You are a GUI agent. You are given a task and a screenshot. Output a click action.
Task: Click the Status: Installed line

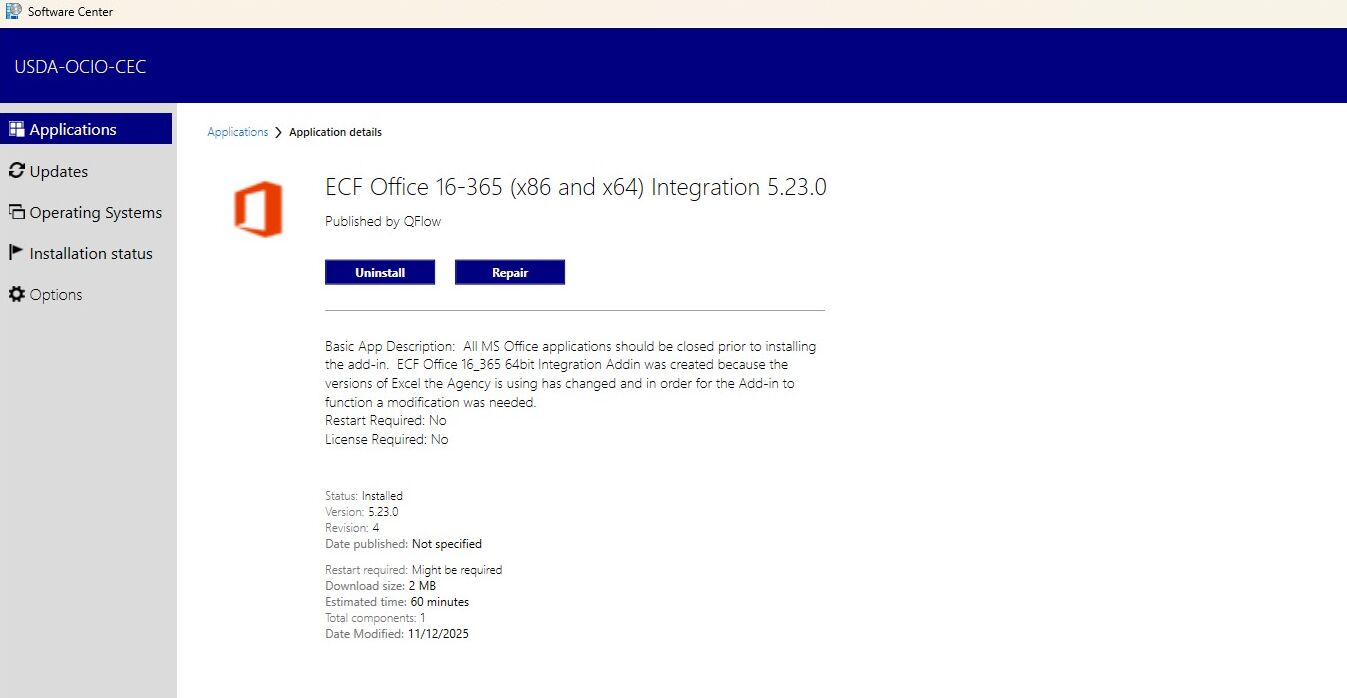click(x=364, y=496)
